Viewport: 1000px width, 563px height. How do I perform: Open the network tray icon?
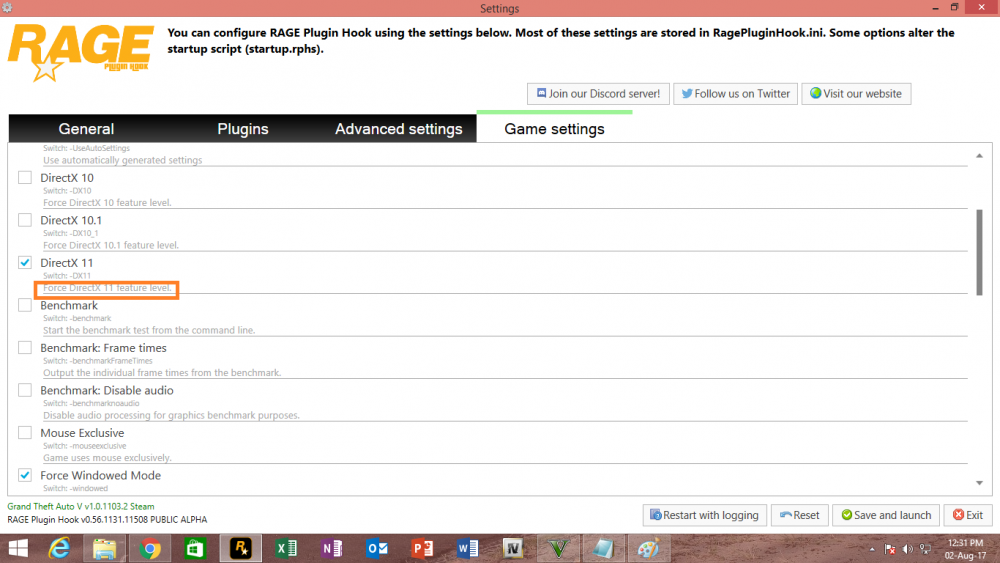925,549
